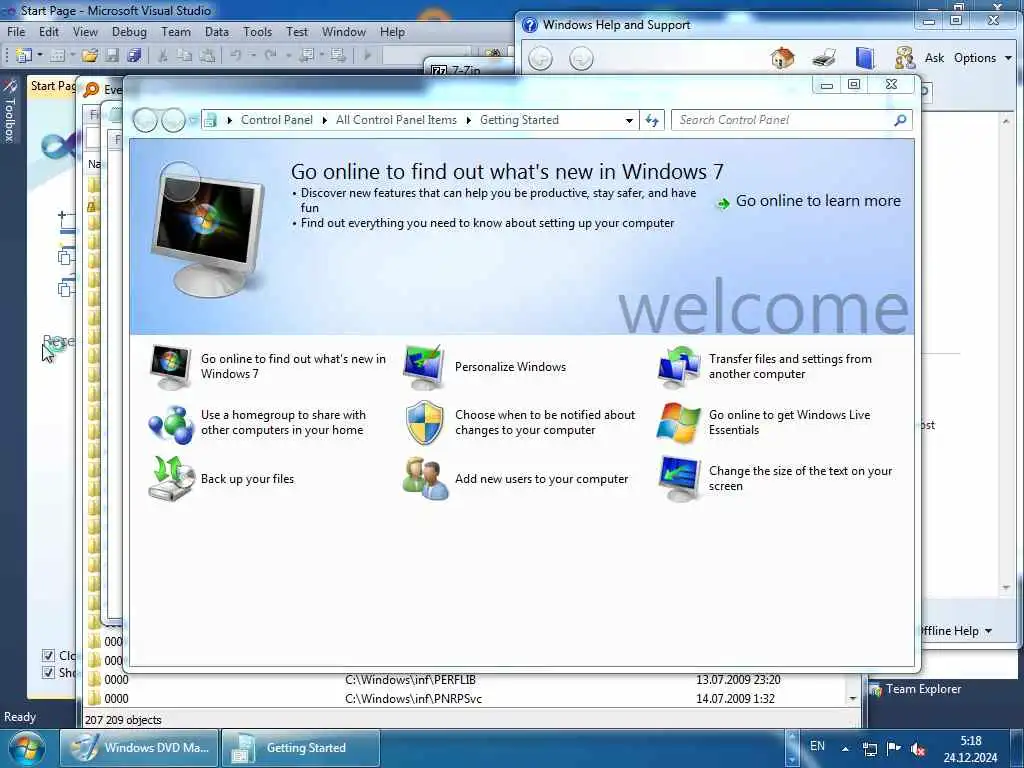Click the network icon in system tray
The height and width of the screenshot is (768, 1024).
(869, 748)
